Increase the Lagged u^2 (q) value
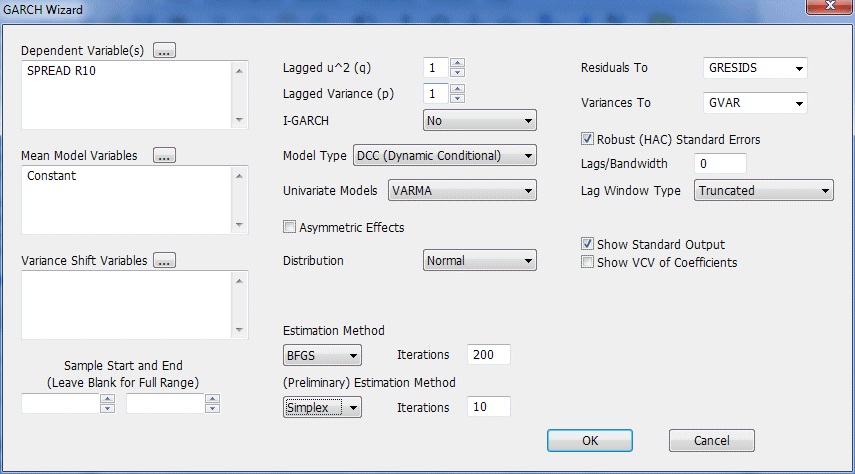The width and height of the screenshot is (855, 474). coord(457,63)
